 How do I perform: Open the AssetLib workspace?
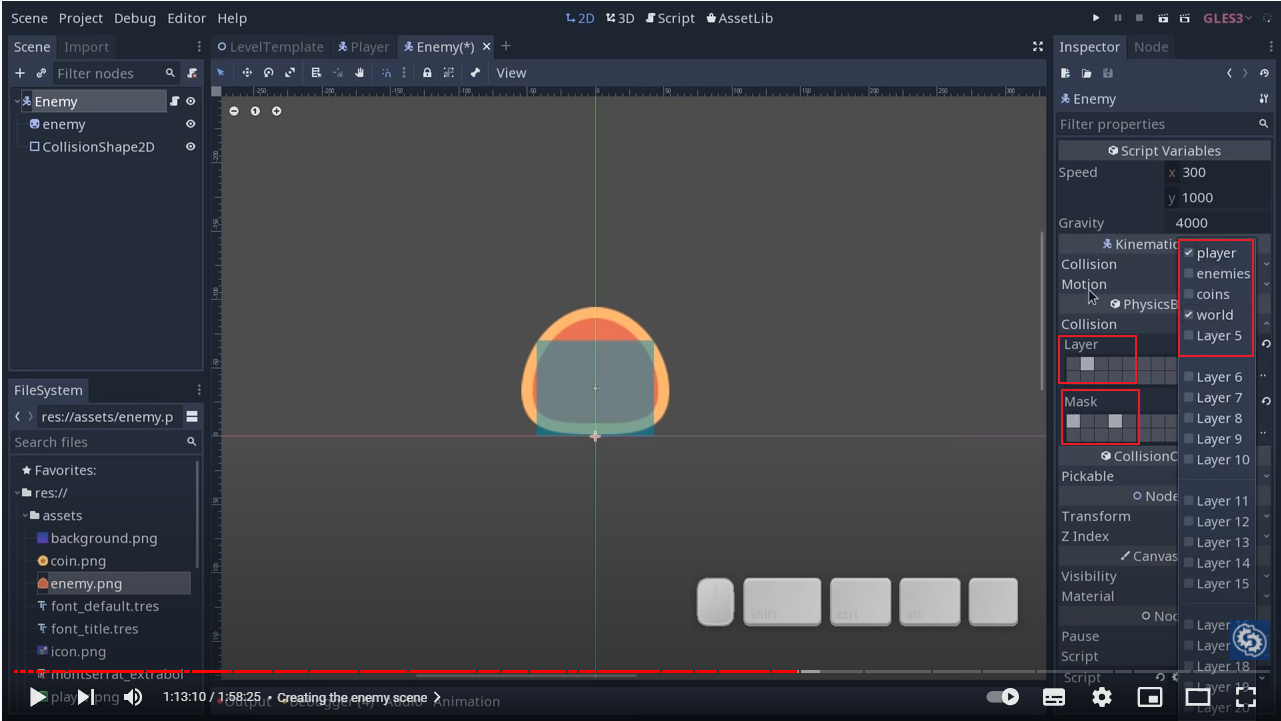(x=739, y=18)
